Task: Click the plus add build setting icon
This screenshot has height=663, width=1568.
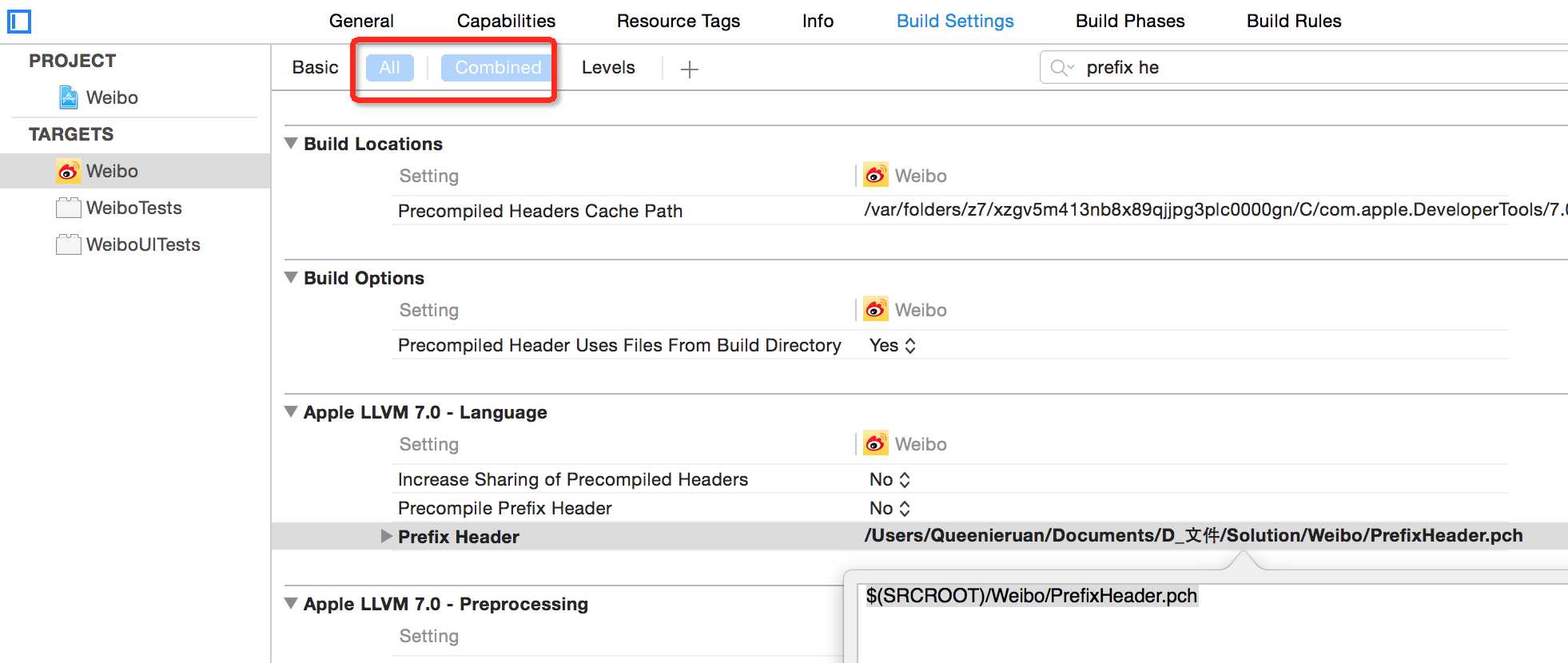Action: tap(690, 69)
